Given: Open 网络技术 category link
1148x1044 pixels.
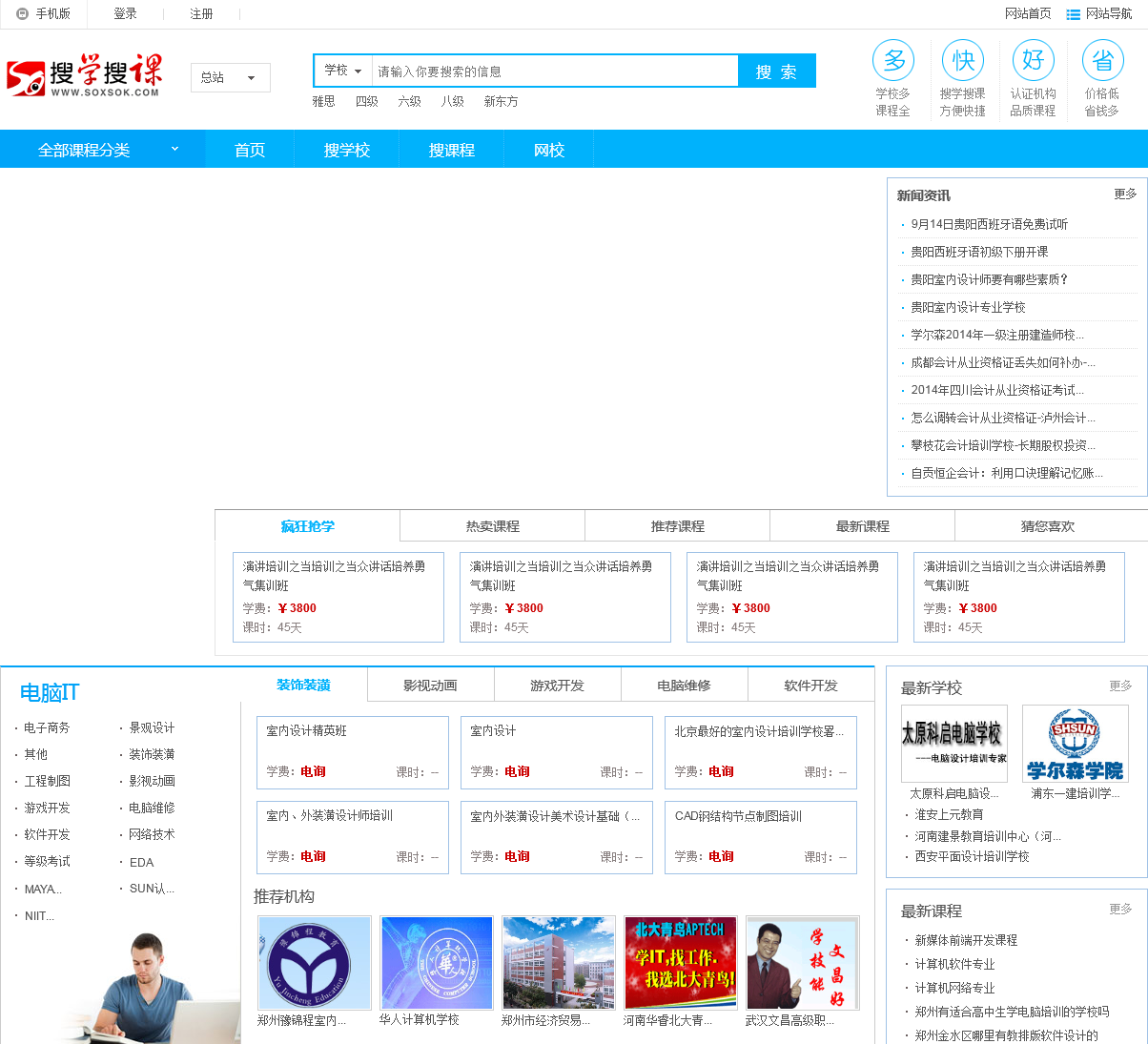Looking at the screenshot, I should point(152,834).
